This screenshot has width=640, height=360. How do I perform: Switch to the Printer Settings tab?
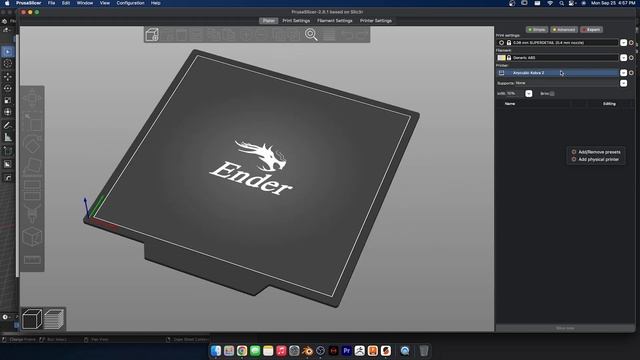tap(376, 20)
